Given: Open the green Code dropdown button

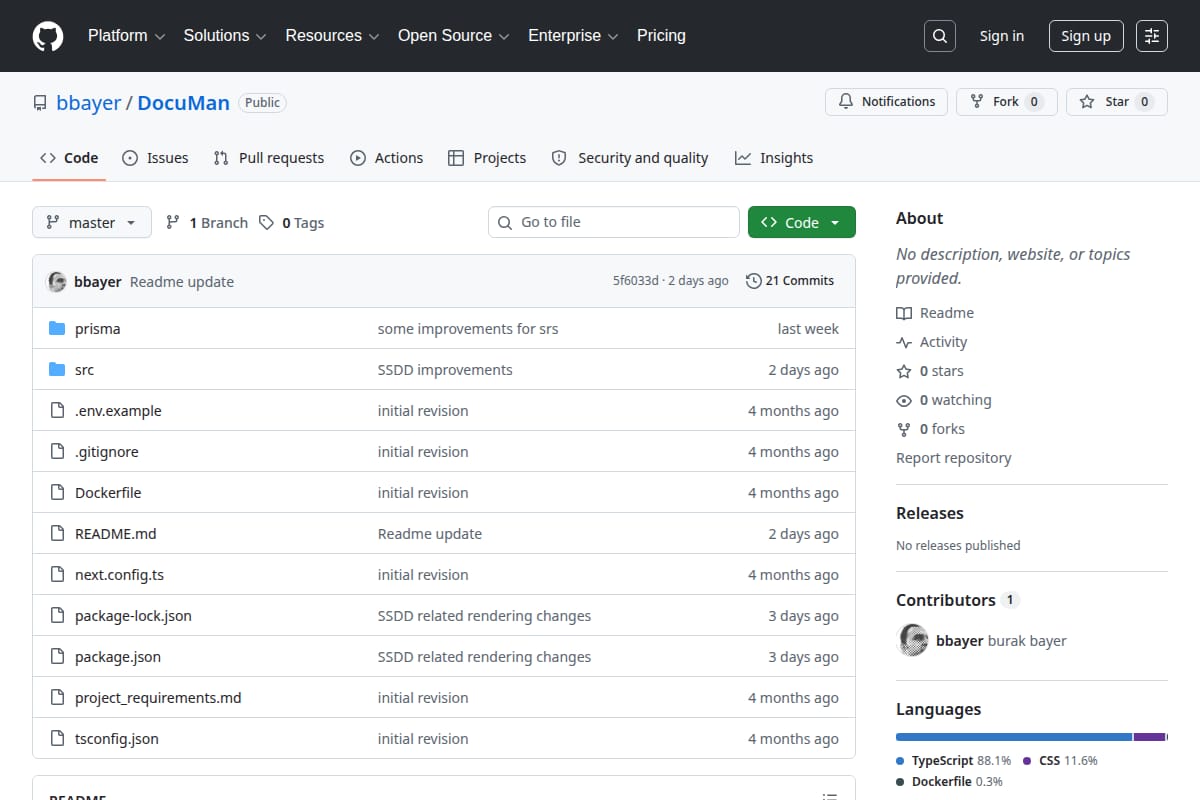Looking at the screenshot, I should coord(802,222).
